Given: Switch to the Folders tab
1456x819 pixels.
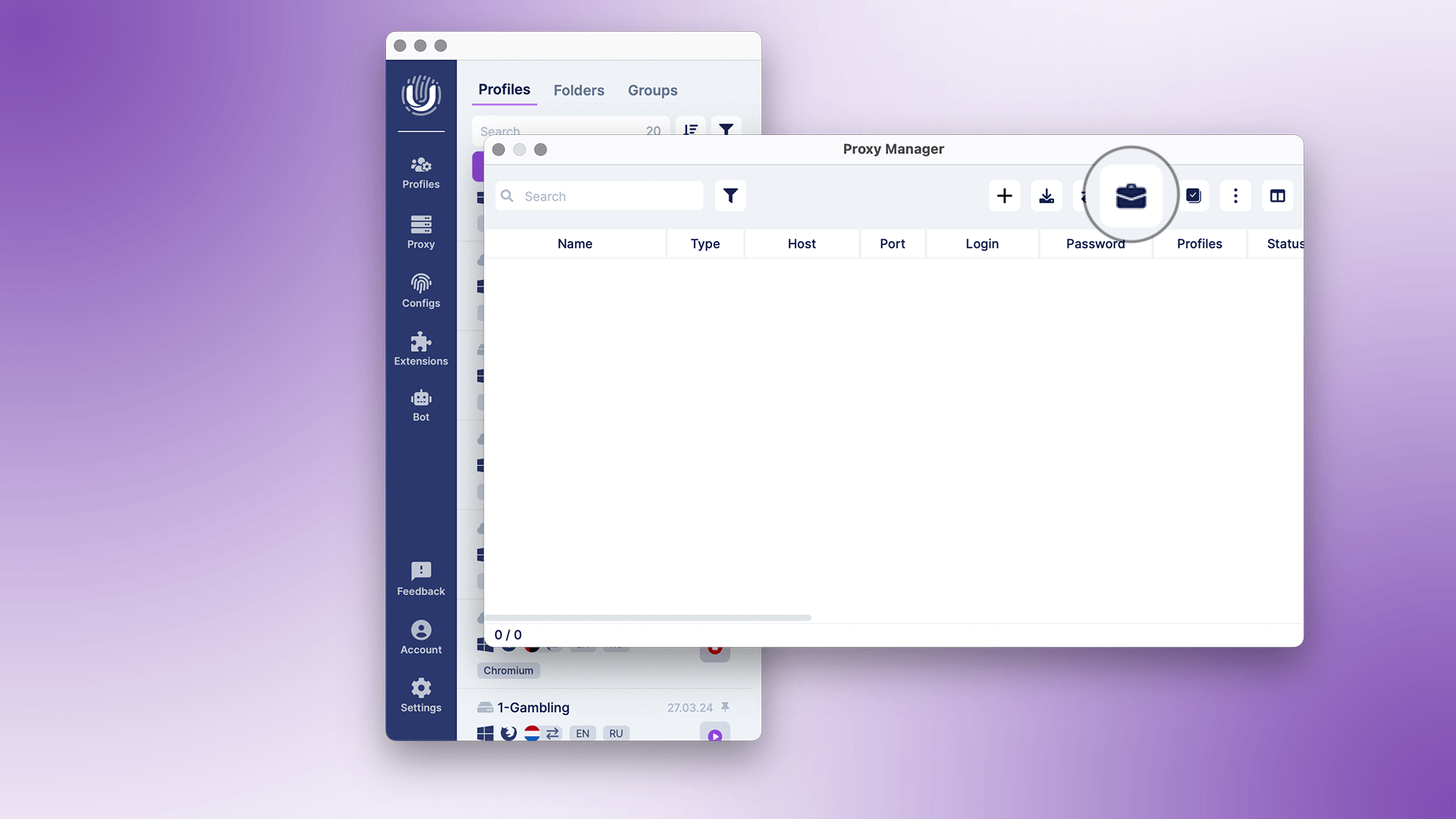Looking at the screenshot, I should [579, 90].
